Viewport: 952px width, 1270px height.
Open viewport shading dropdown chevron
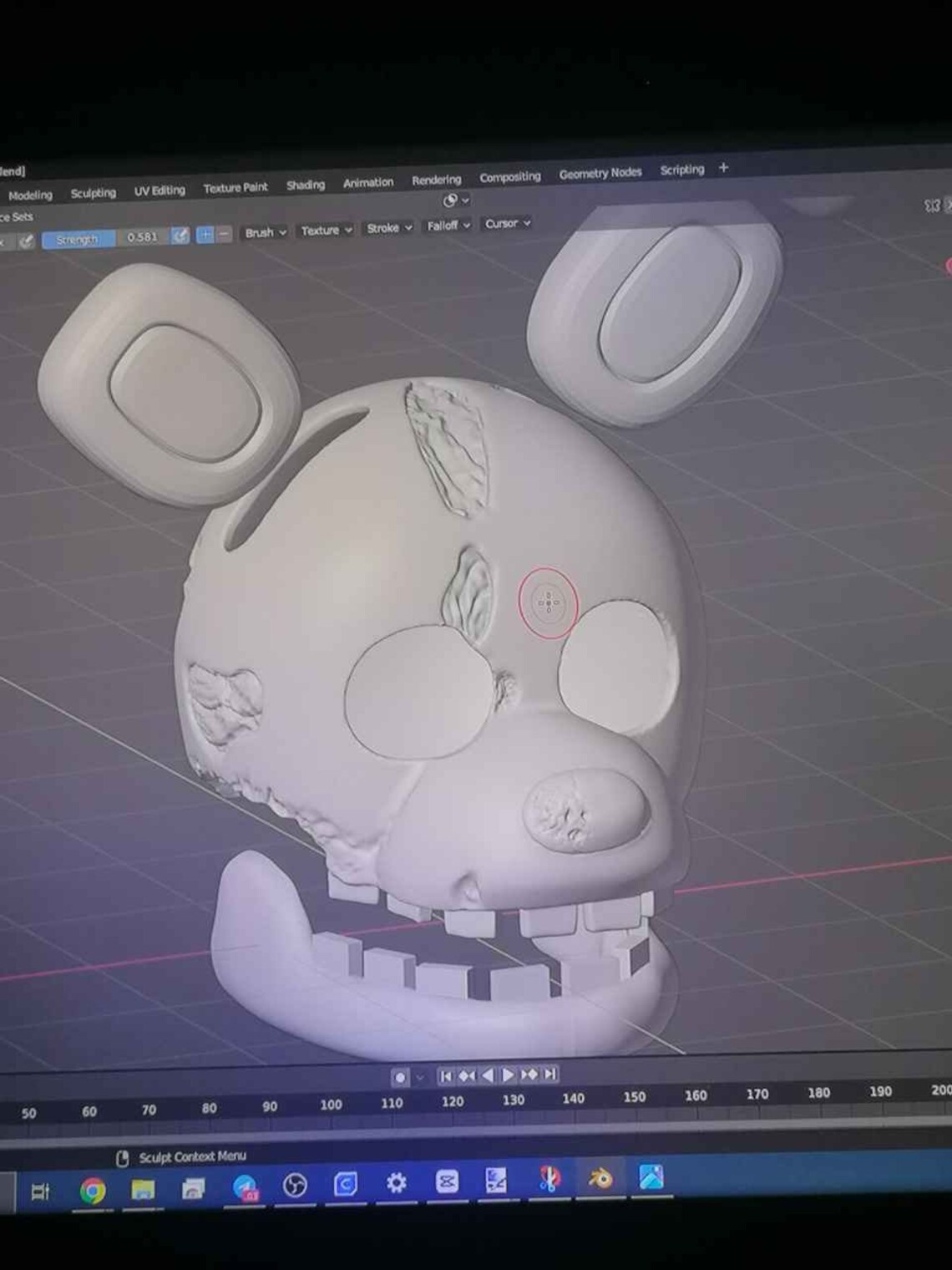coord(466,201)
